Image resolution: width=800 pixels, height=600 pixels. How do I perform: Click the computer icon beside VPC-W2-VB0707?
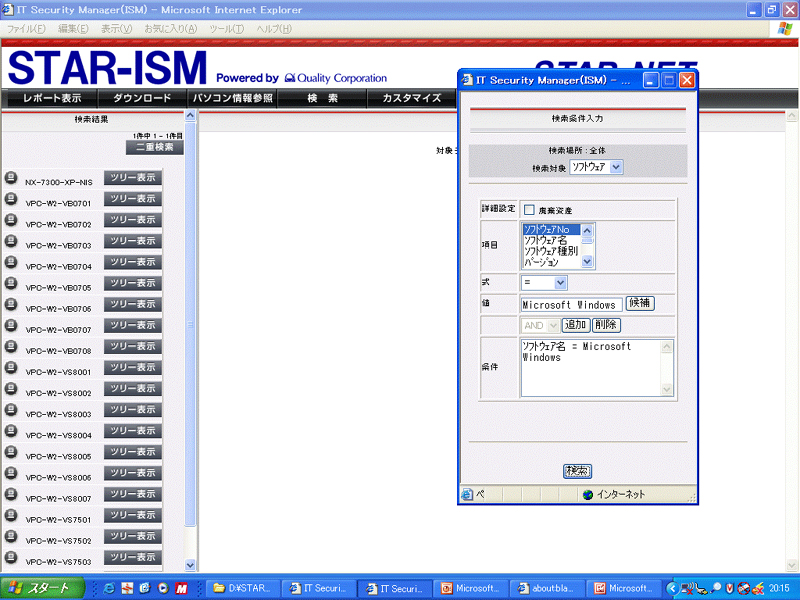tap(11, 326)
